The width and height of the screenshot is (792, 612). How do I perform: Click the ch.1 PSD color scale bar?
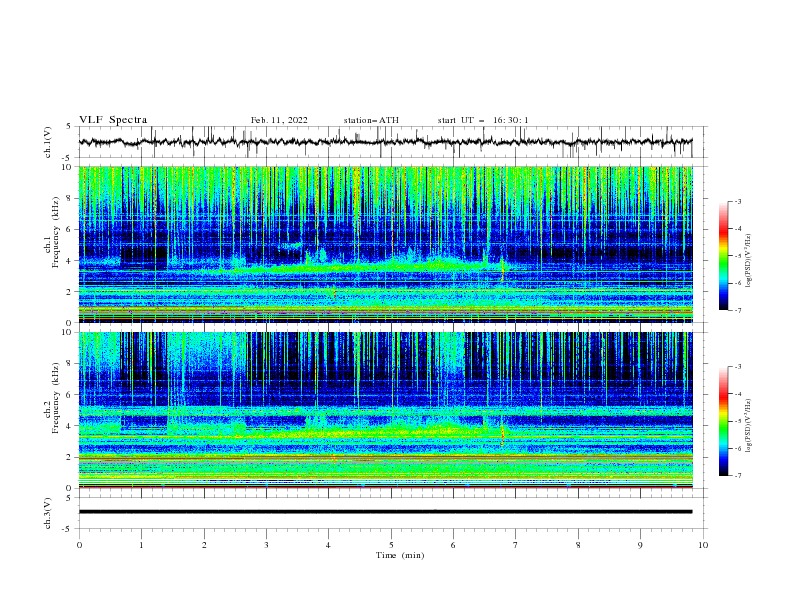(724, 255)
